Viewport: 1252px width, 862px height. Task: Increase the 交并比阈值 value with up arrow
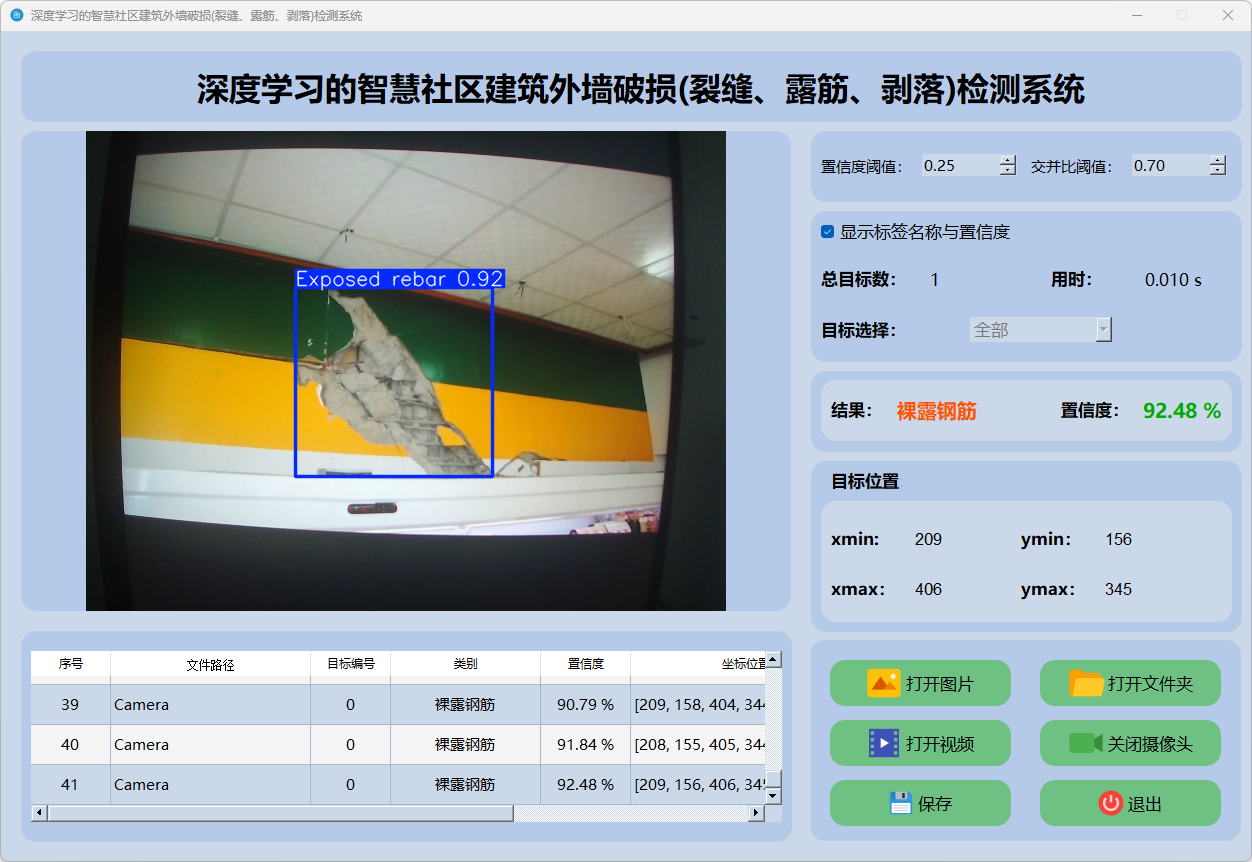[x=1217, y=160]
